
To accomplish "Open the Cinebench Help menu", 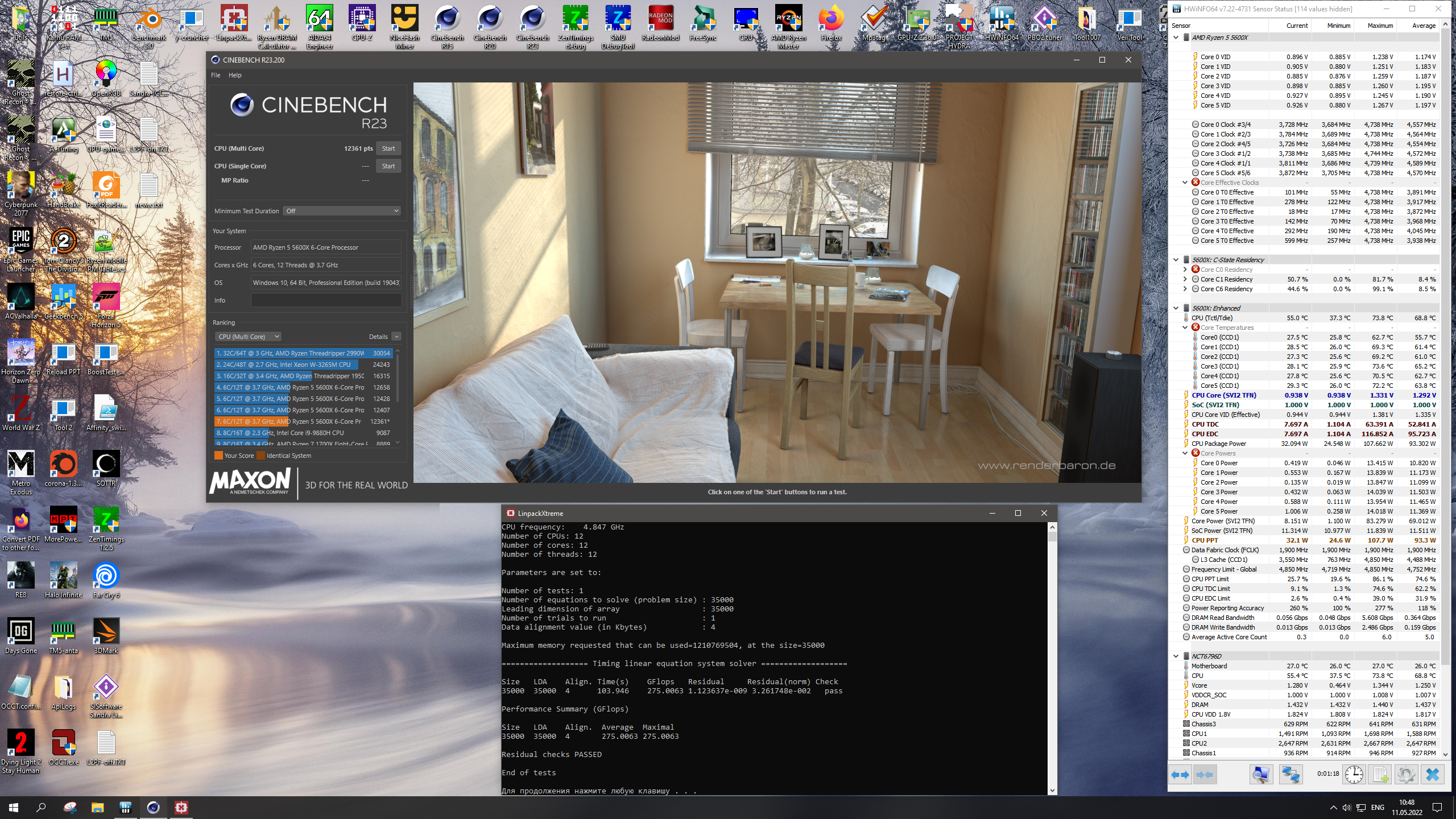I will (x=235, y=75).
